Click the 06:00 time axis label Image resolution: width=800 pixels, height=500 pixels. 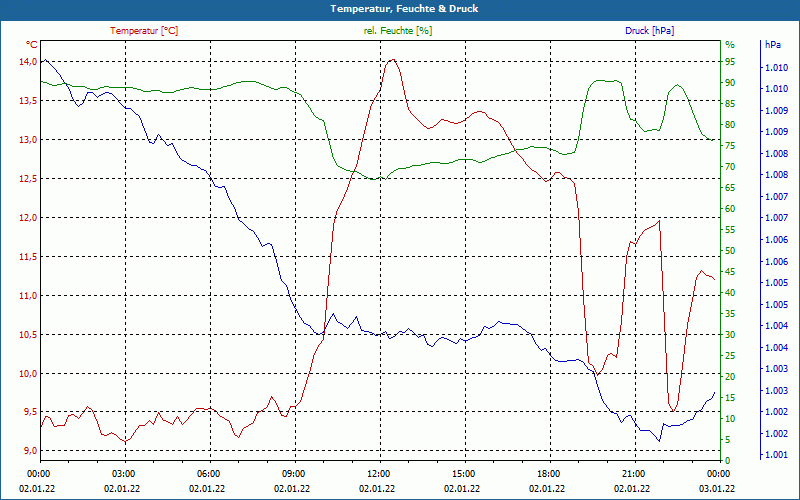[207, 474]
